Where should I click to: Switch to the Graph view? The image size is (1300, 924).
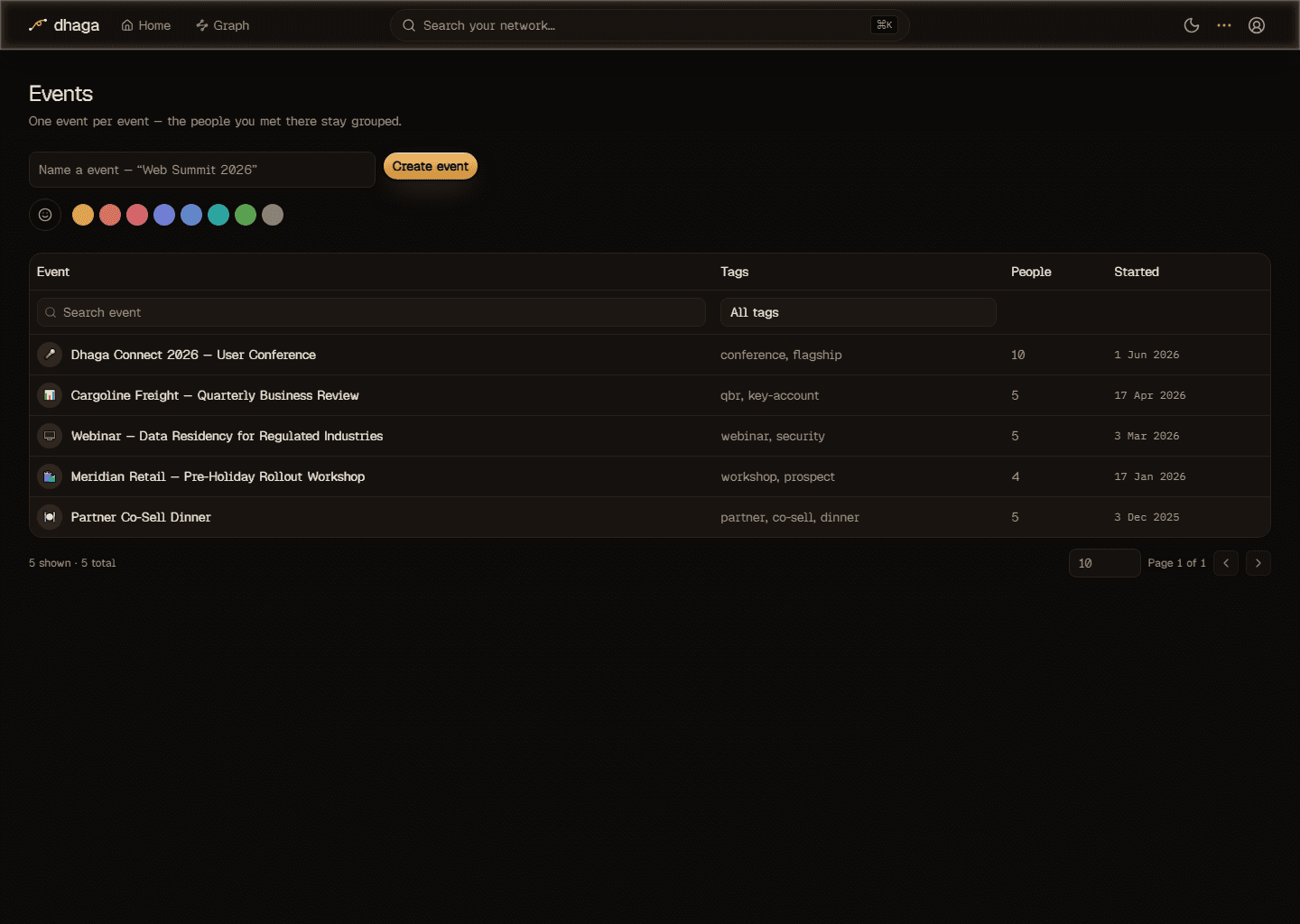point(223,25)
